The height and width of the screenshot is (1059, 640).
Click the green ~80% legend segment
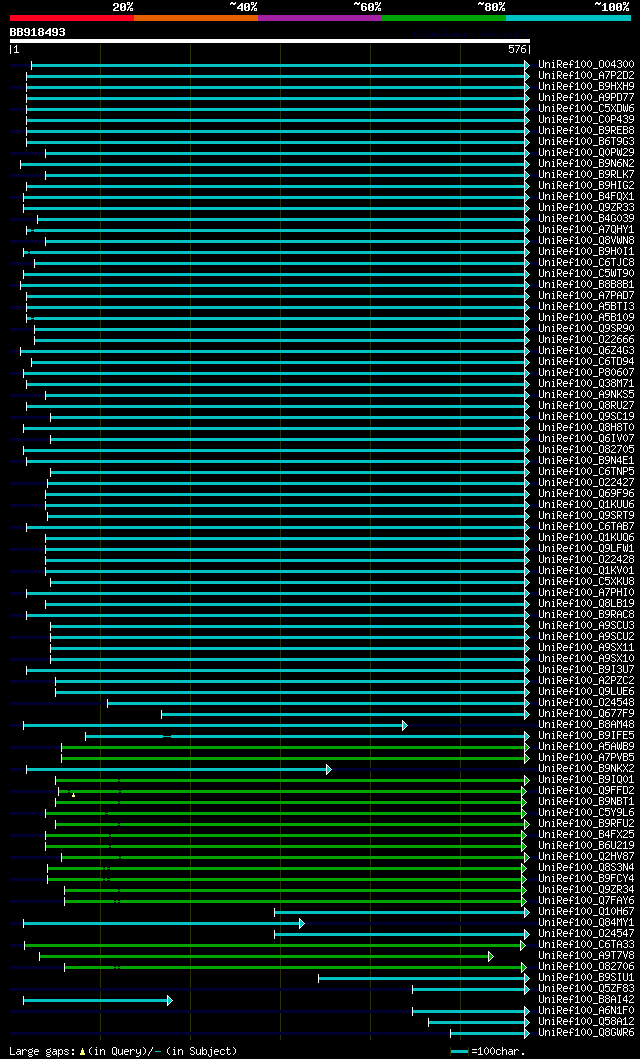coord(444,17)
